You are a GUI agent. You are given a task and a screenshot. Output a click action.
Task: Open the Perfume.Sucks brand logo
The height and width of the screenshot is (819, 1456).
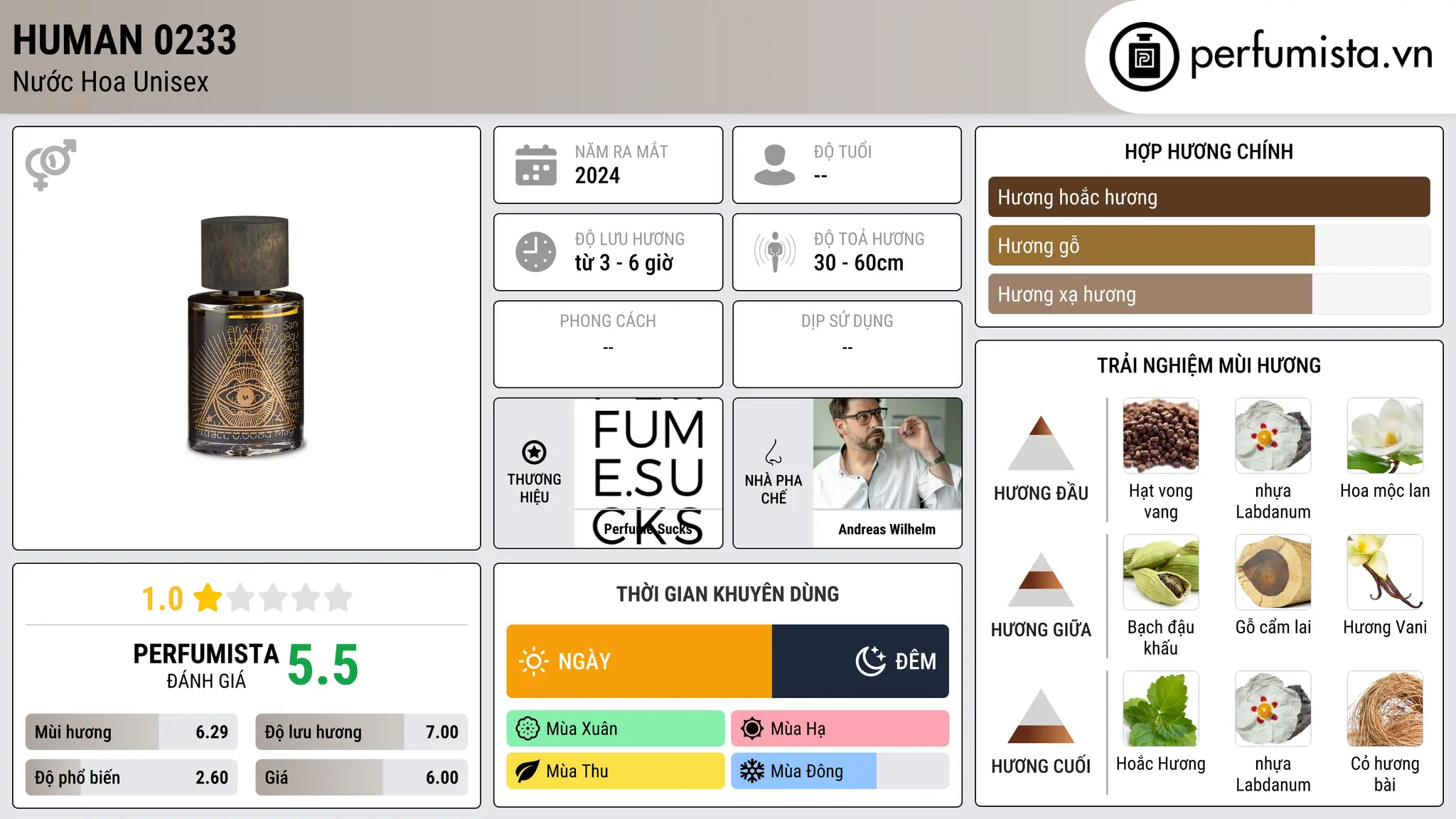(648, 473)
